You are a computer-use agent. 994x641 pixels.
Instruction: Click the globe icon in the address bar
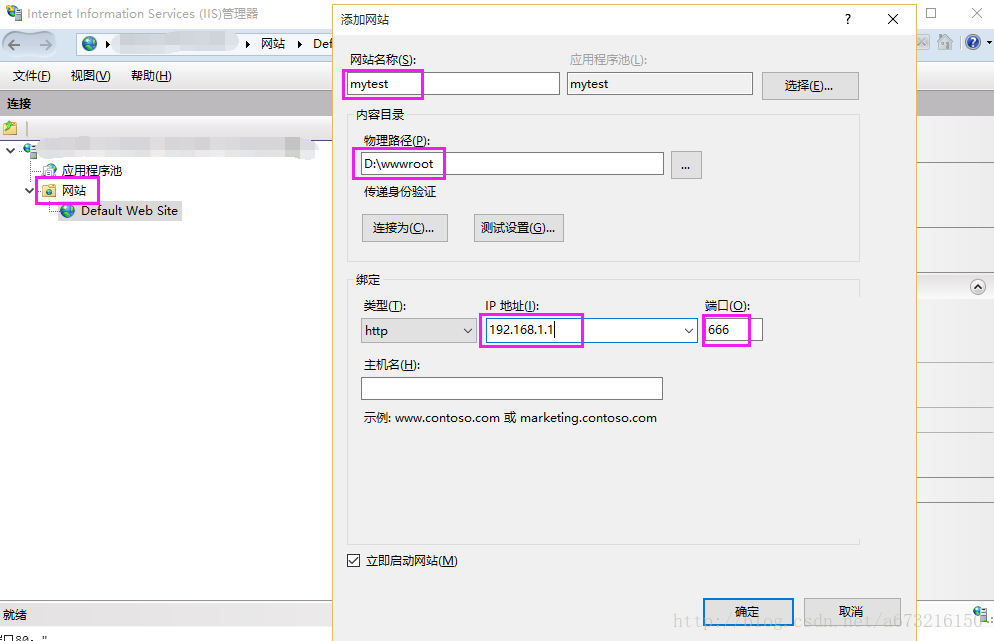tap(90, 44)
